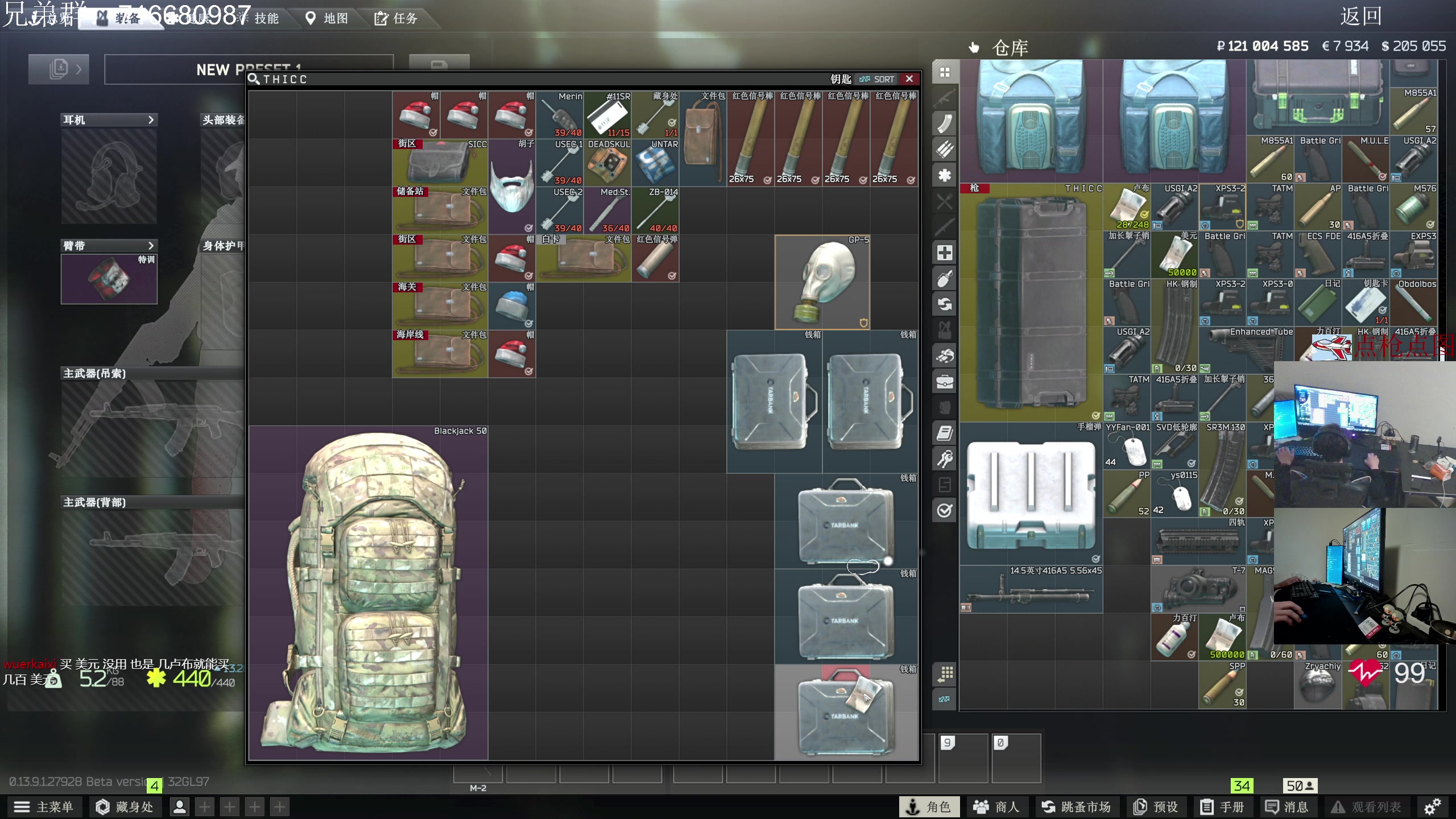Click the 返回 back button
The width and height of the screenshot is (1456, 819).
[1361, 16]
